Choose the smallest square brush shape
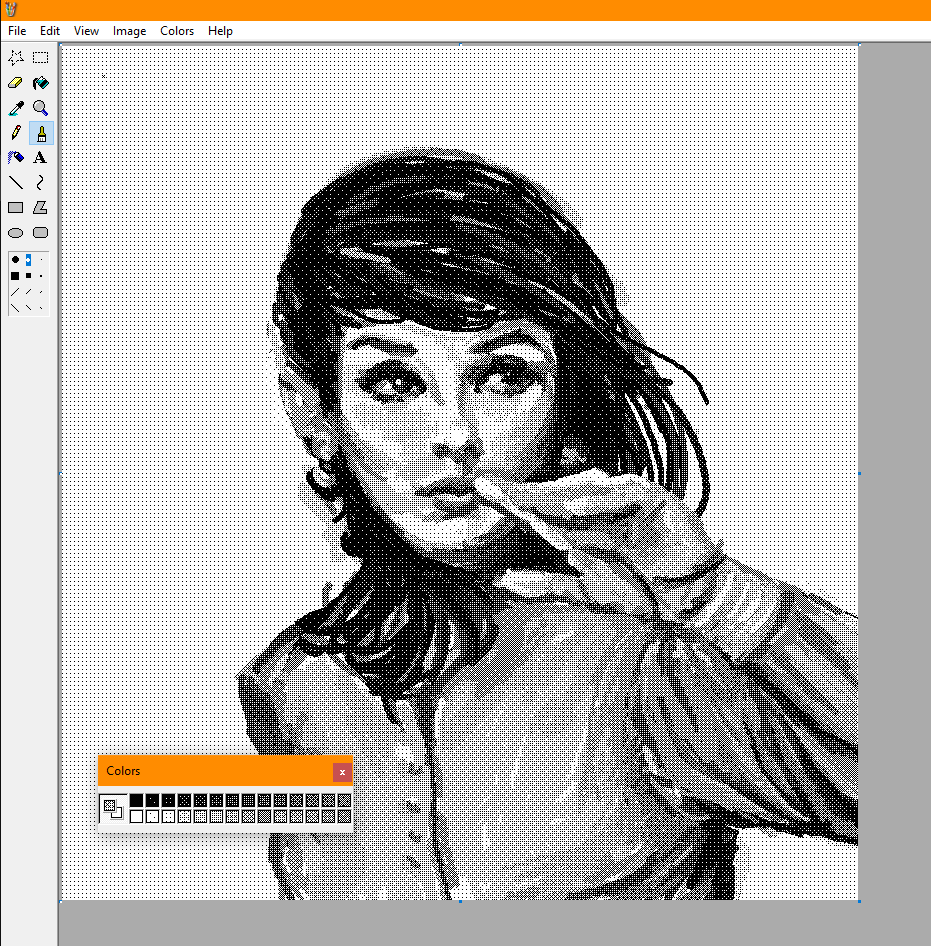 [41, 276]
